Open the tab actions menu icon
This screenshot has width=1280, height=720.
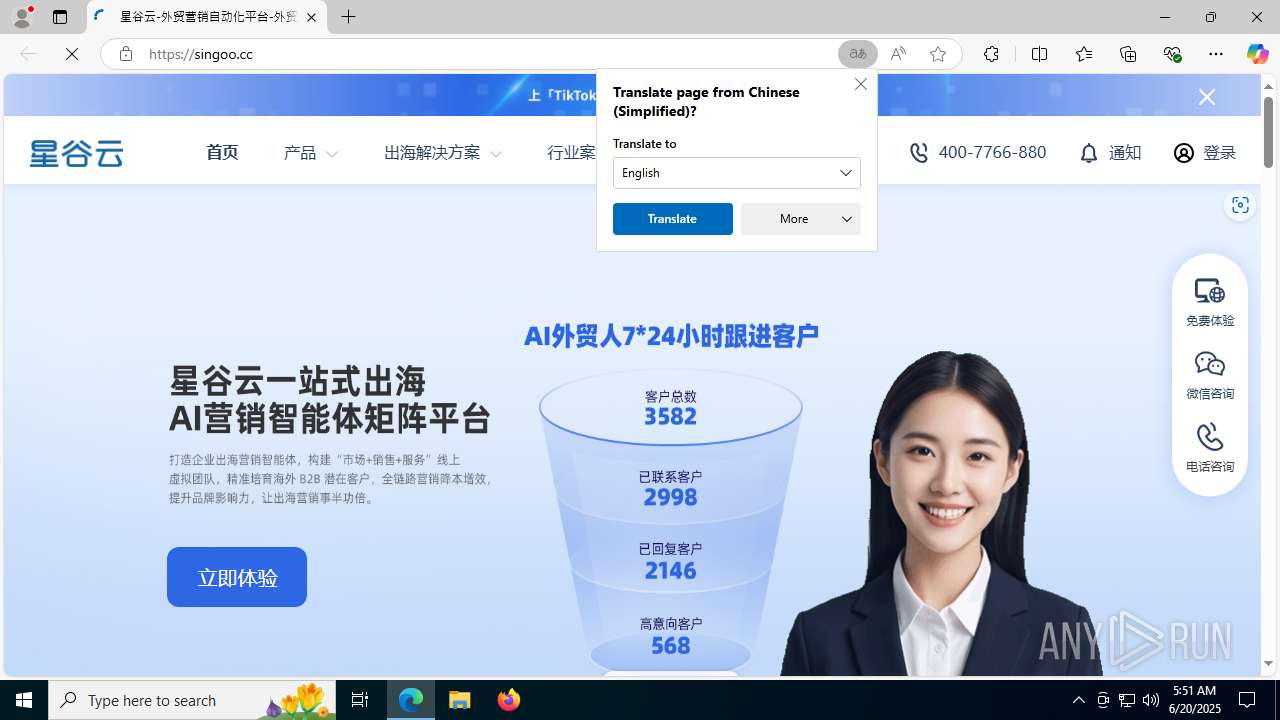[x=60, y=17]
